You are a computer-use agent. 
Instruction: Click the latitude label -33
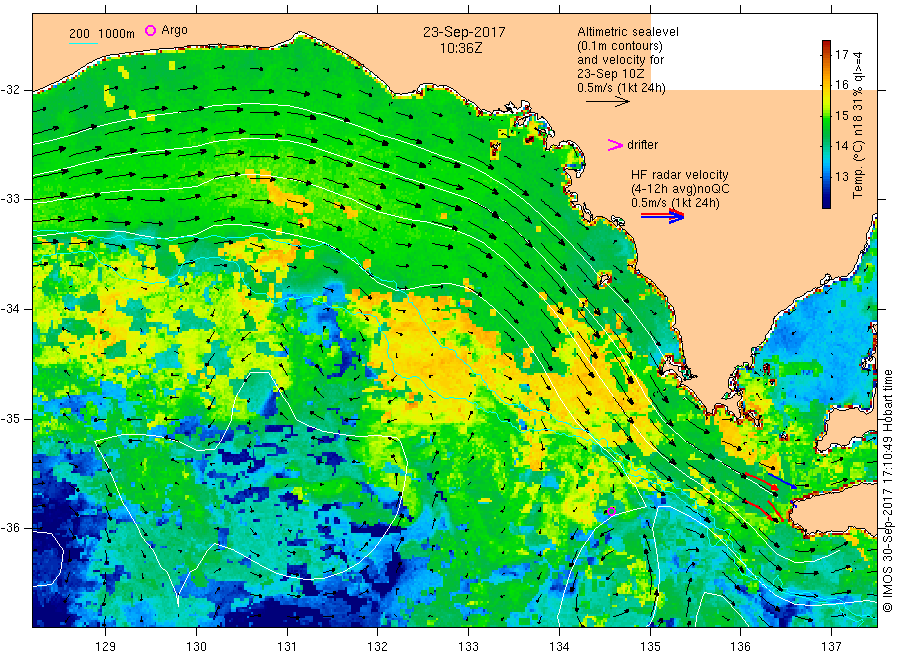10,199
